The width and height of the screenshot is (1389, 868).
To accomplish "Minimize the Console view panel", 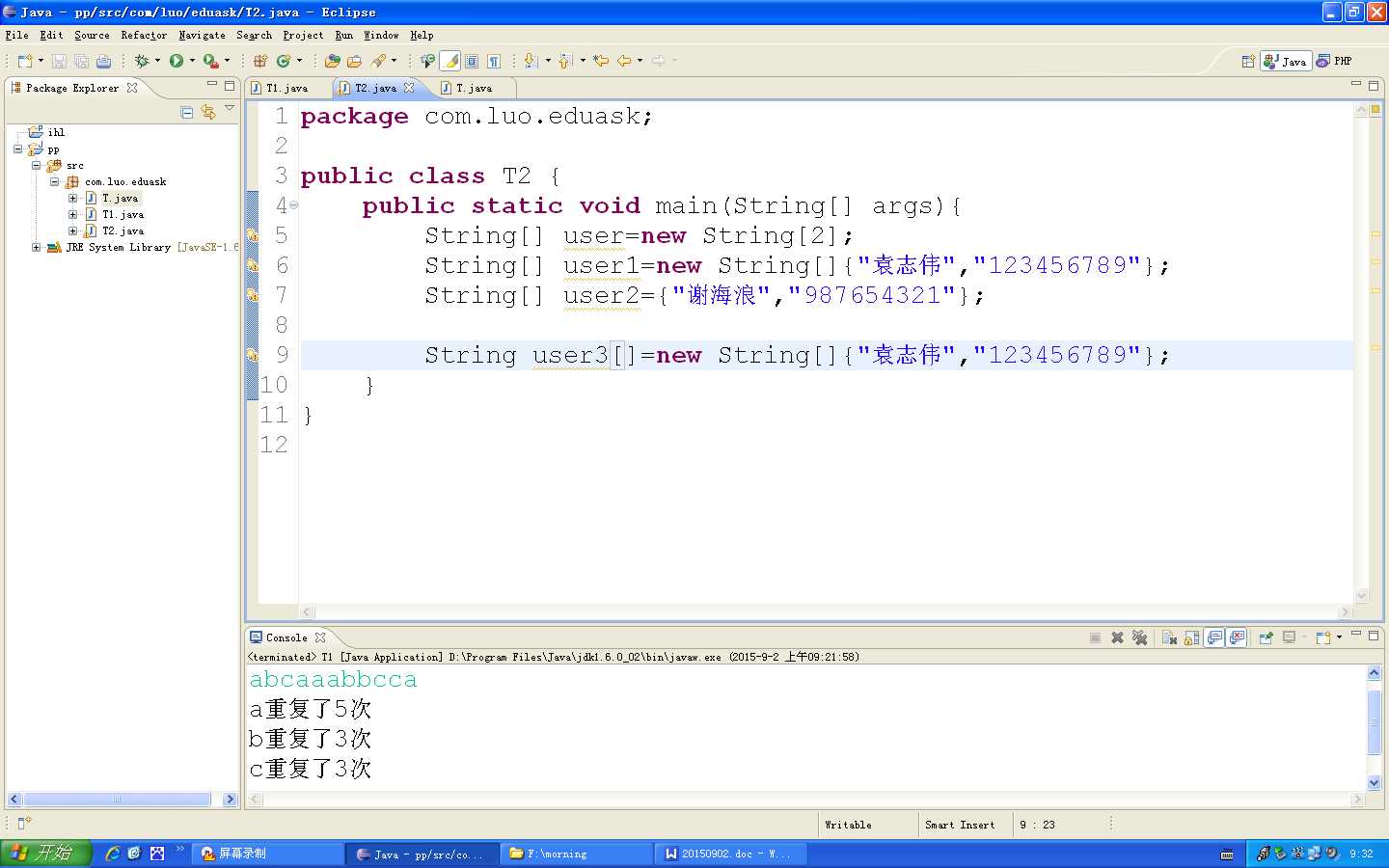I will pyautogui.click(x=1355, y=634).
